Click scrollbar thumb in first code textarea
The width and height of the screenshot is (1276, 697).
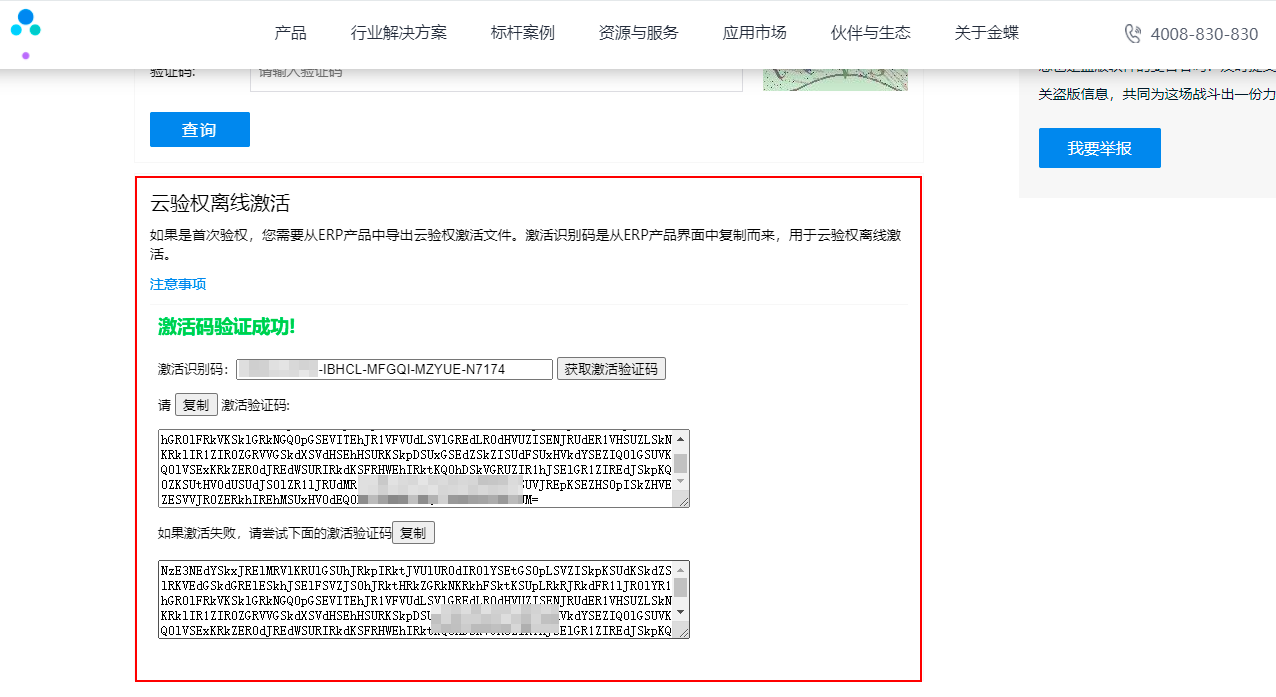click(681, 463)
